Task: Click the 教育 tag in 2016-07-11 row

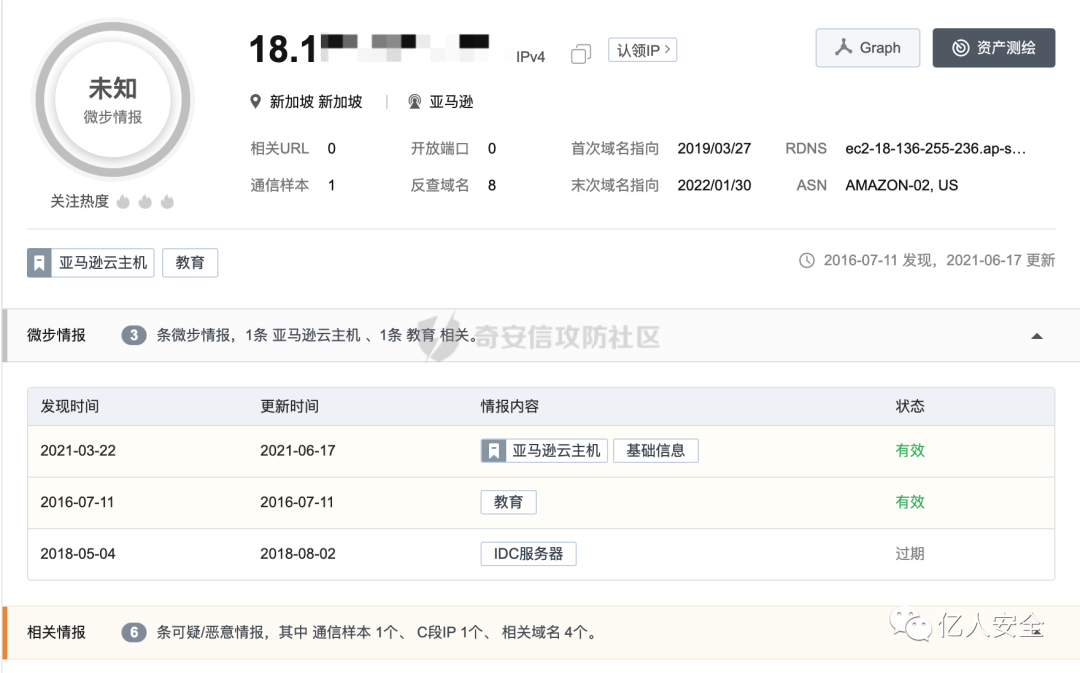Action: (508, 502)
